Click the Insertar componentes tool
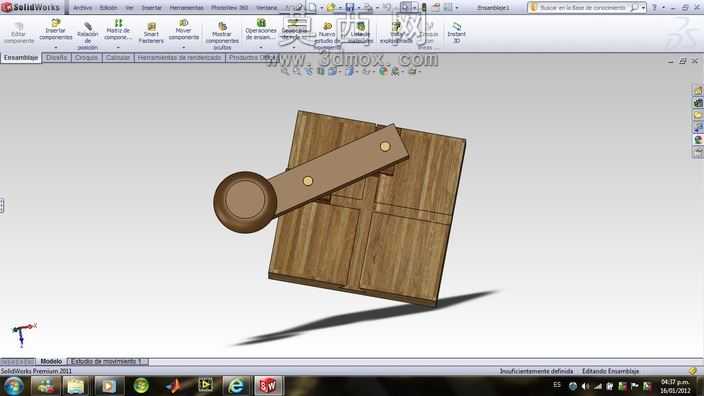 point(56,30)
